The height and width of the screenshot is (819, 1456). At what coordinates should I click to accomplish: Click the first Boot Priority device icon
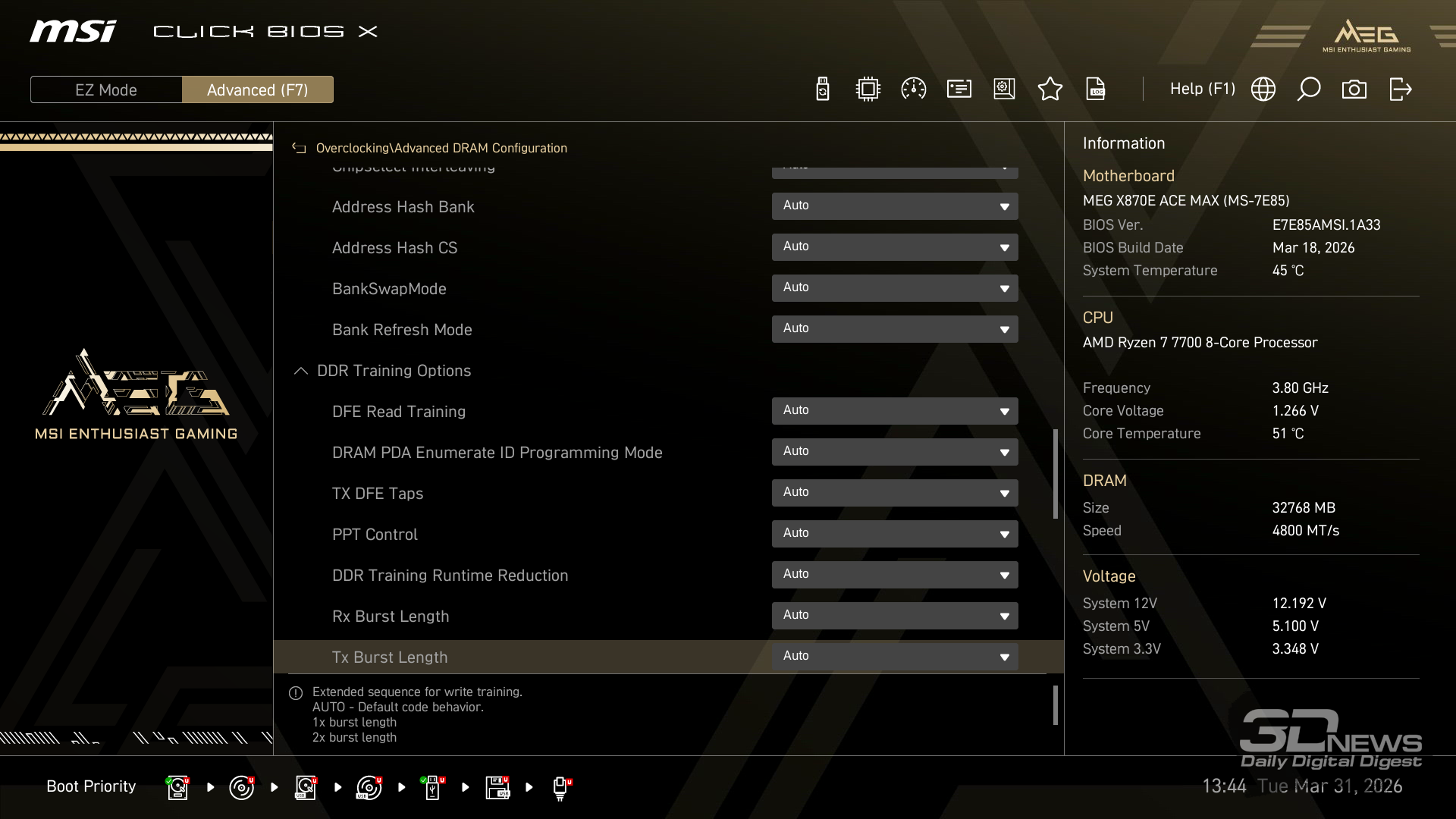(x=177, y=787)
